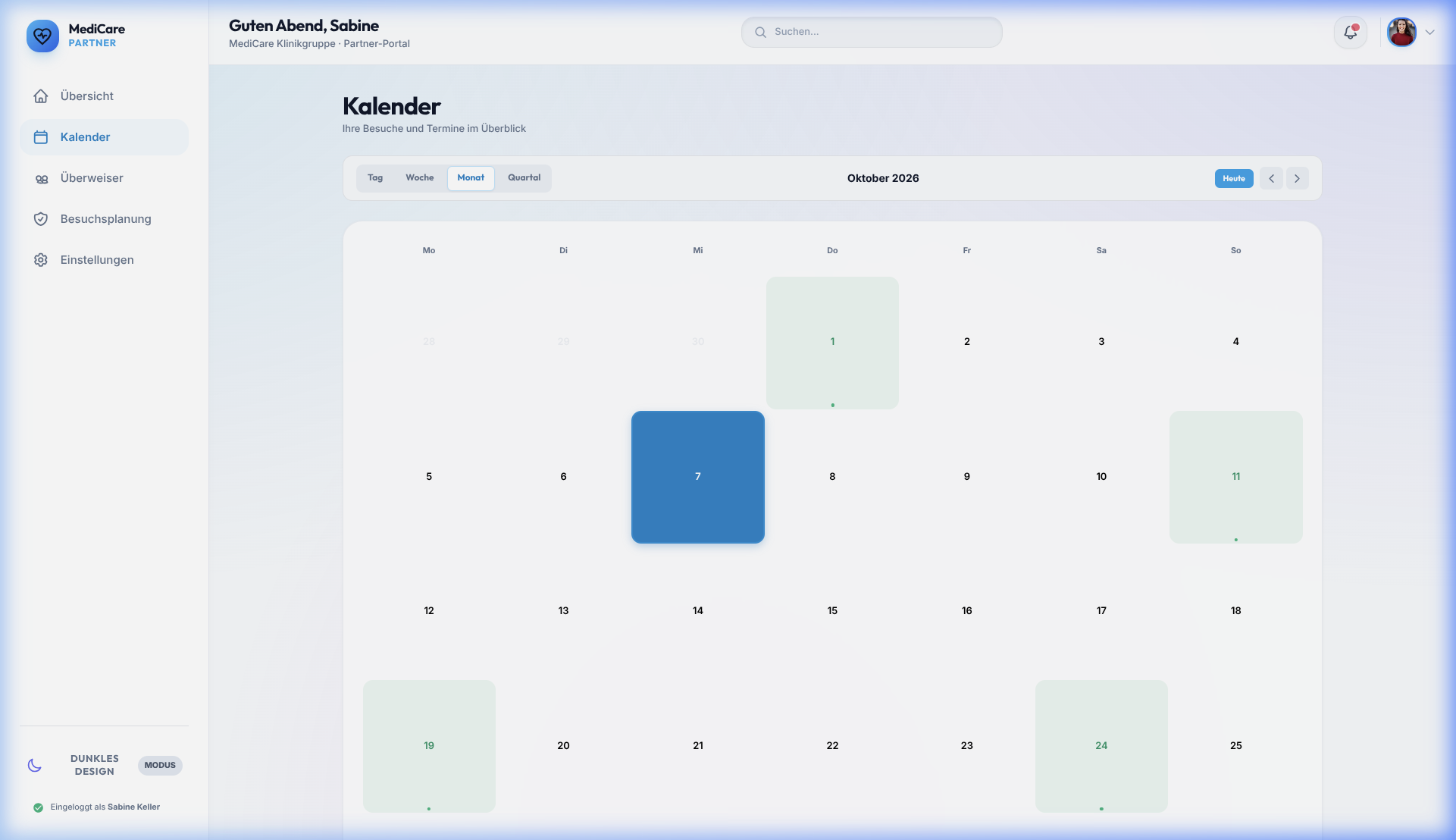Click the MediCare heart logo icon

point(42,36)
